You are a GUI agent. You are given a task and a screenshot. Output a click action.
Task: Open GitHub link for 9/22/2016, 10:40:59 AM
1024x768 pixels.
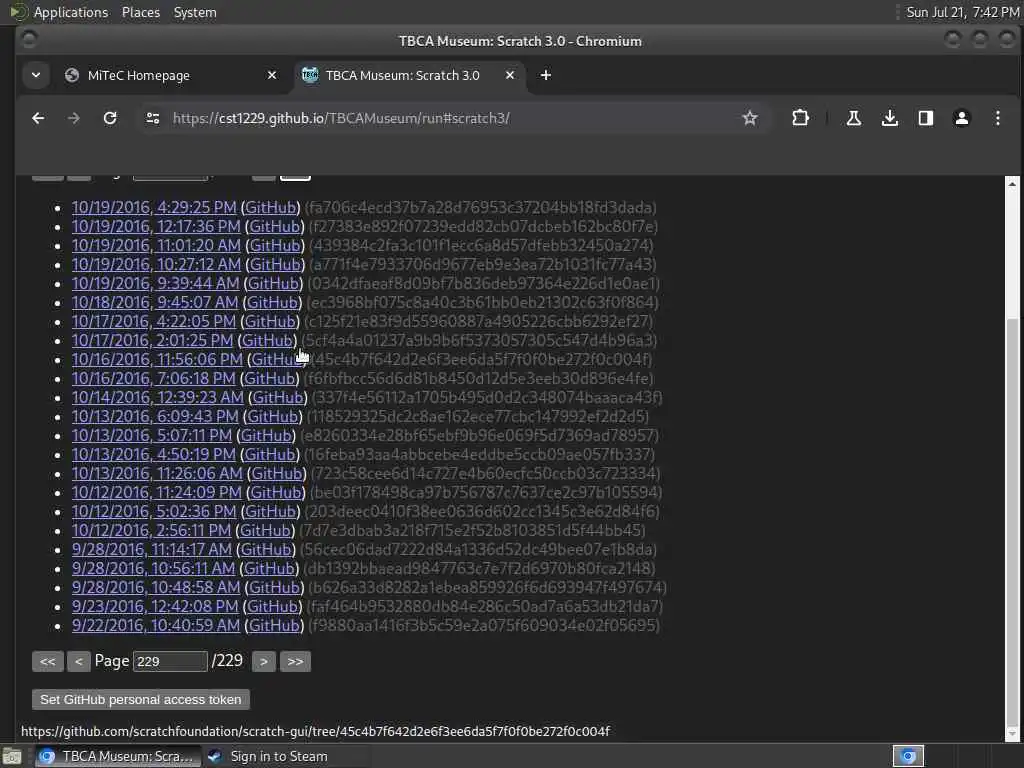(x=274, y=625)
